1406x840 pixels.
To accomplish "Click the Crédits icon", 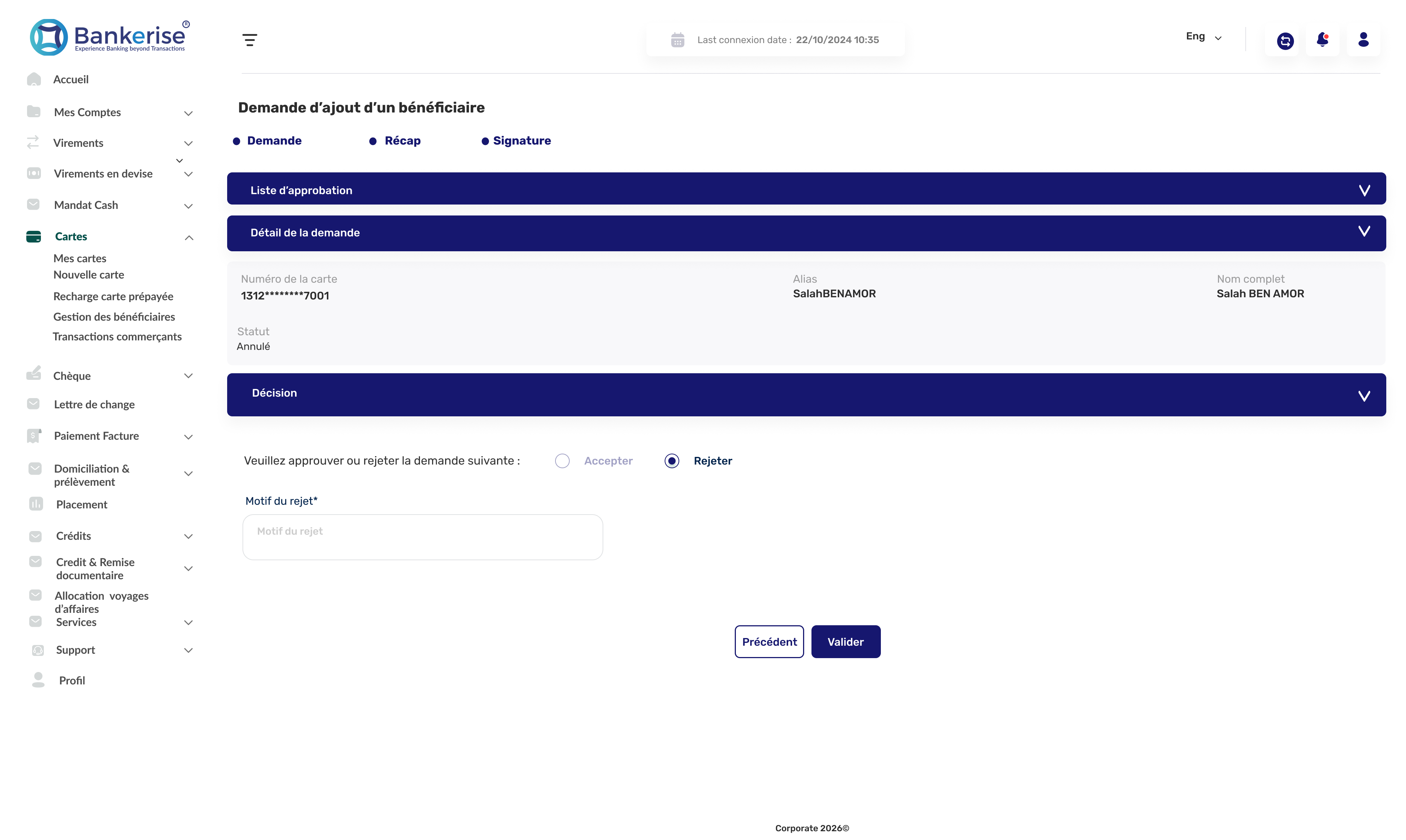I will coord(35,536).
